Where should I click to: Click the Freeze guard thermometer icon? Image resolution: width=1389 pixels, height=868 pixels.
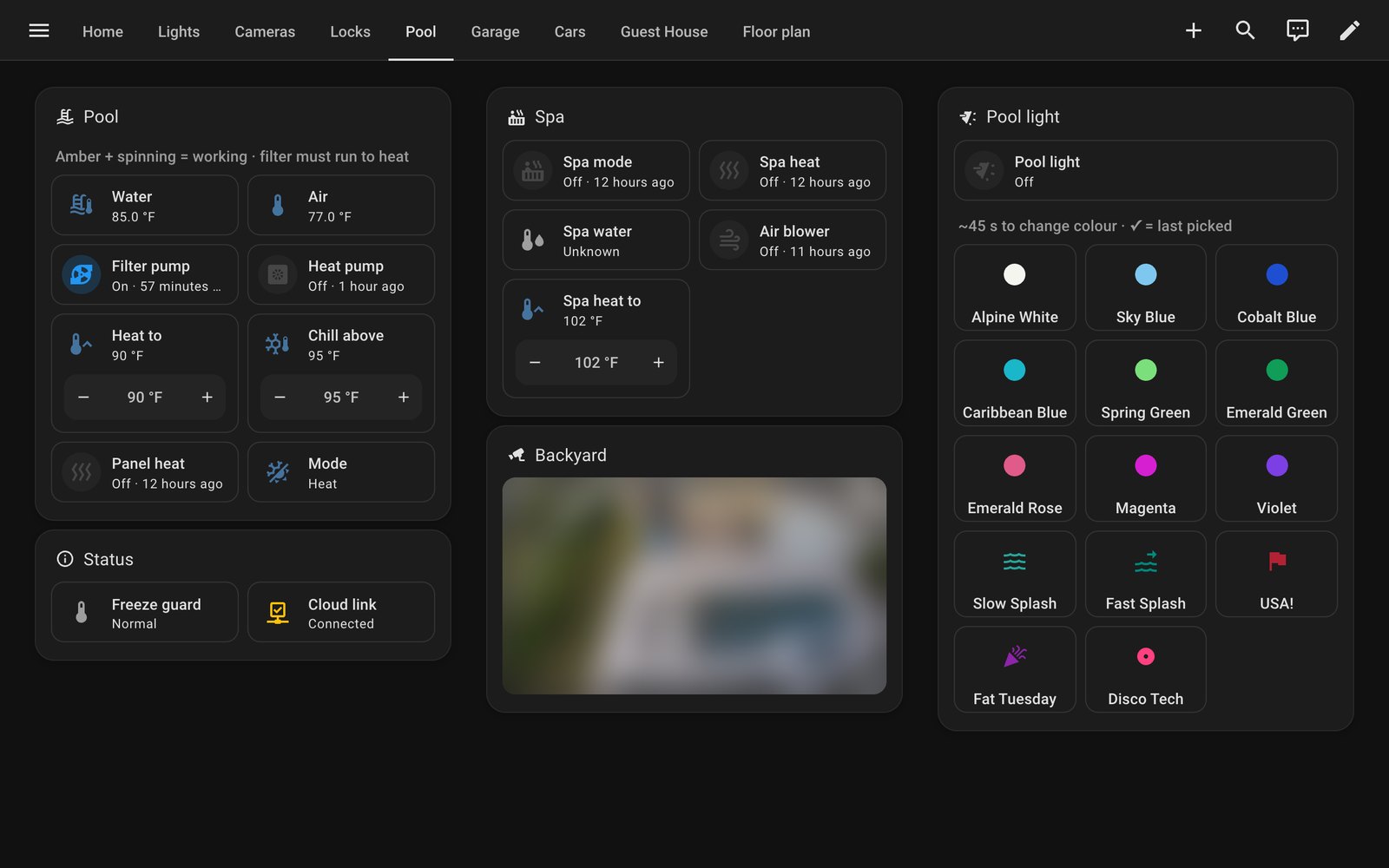click(x=82, y=613)
